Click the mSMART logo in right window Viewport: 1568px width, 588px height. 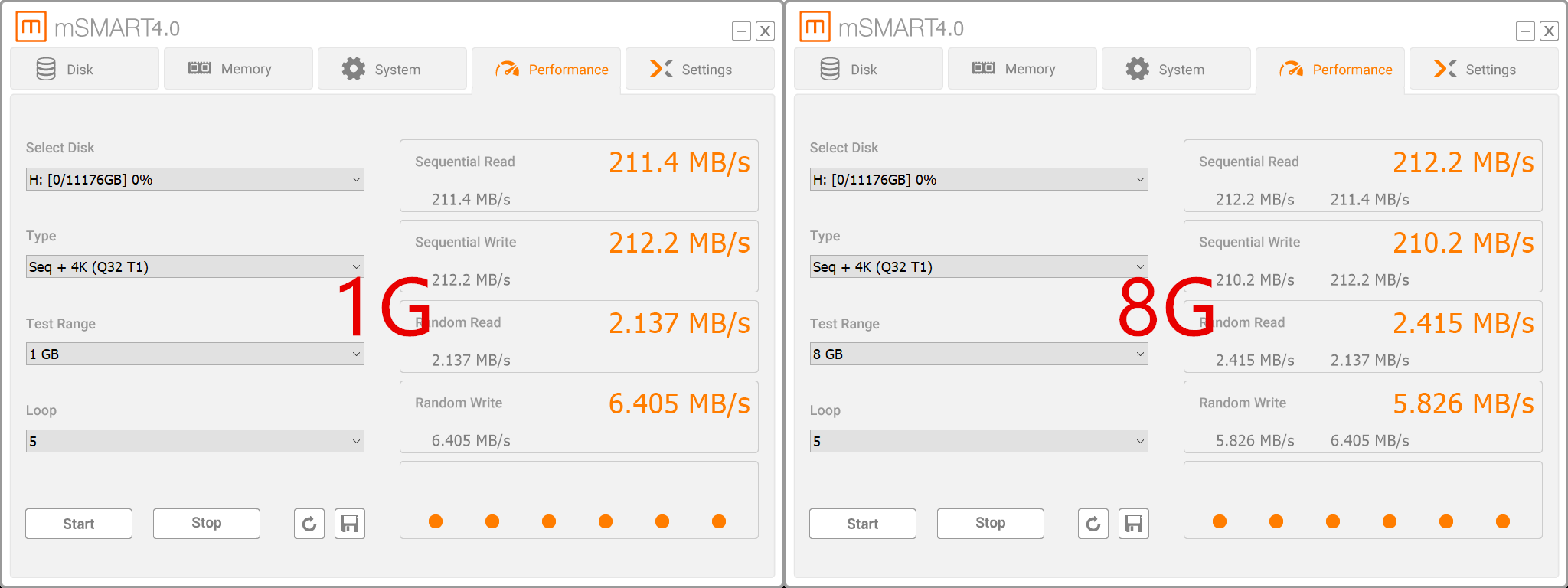pyautogui.click(x=815, y=27)
